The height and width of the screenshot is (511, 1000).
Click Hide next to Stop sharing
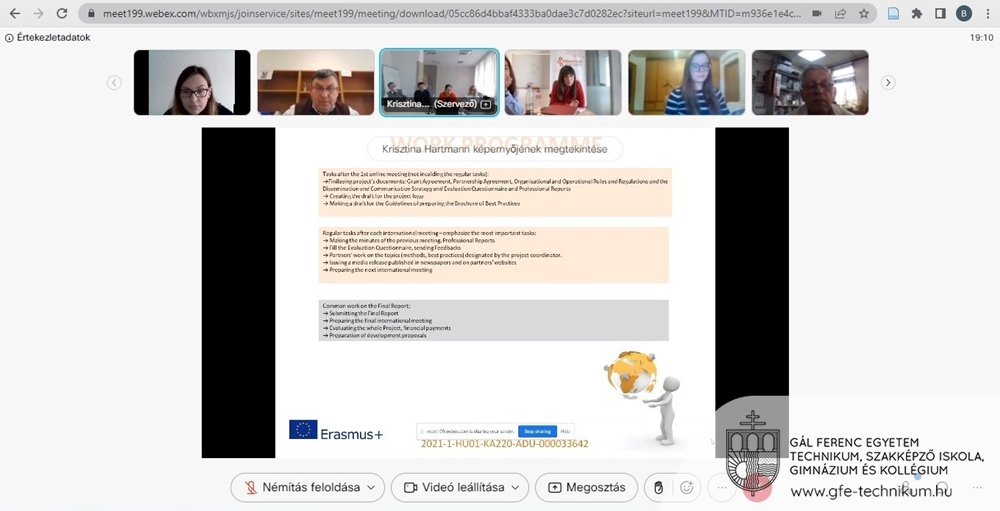(565, 431)
